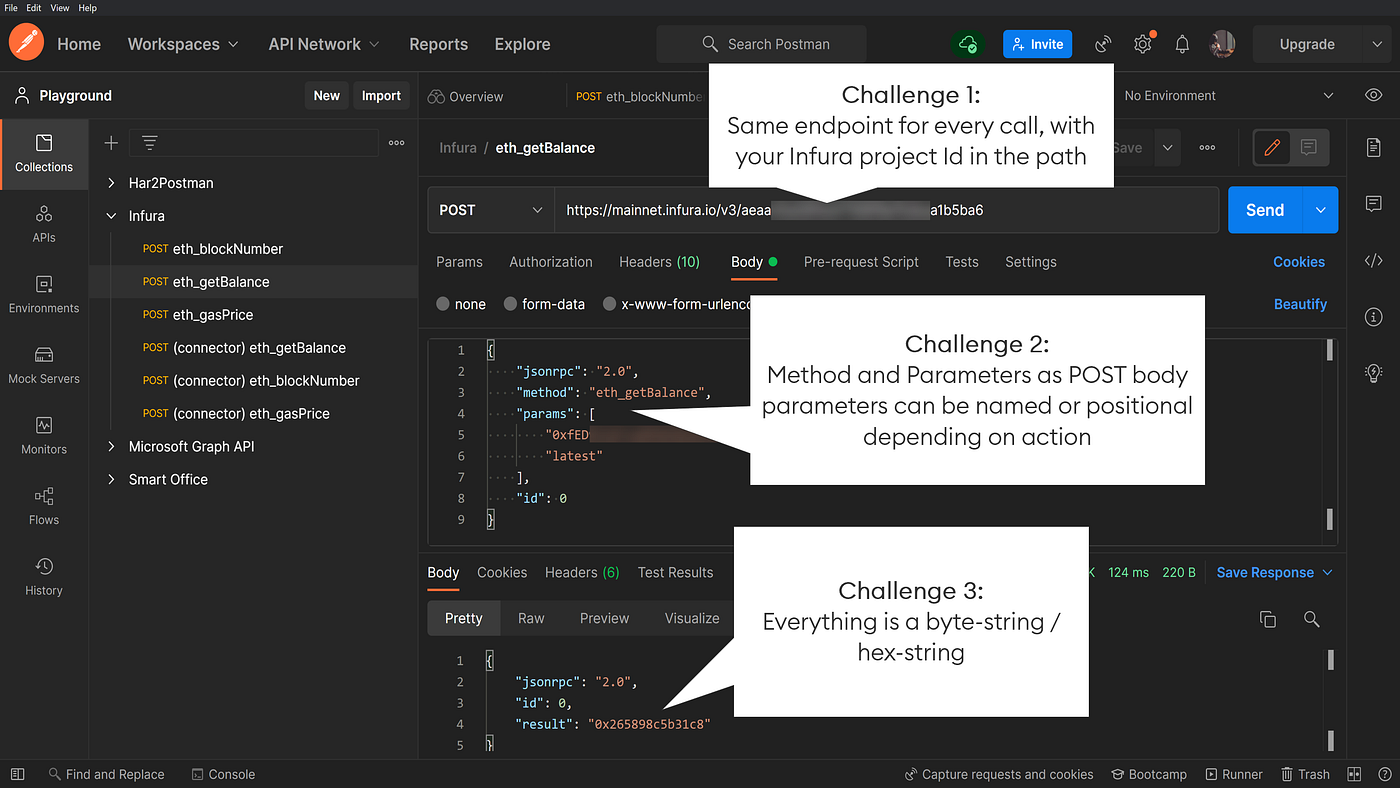Open Flows in the sidebar
1400x788 pixels.
[44, 507]
